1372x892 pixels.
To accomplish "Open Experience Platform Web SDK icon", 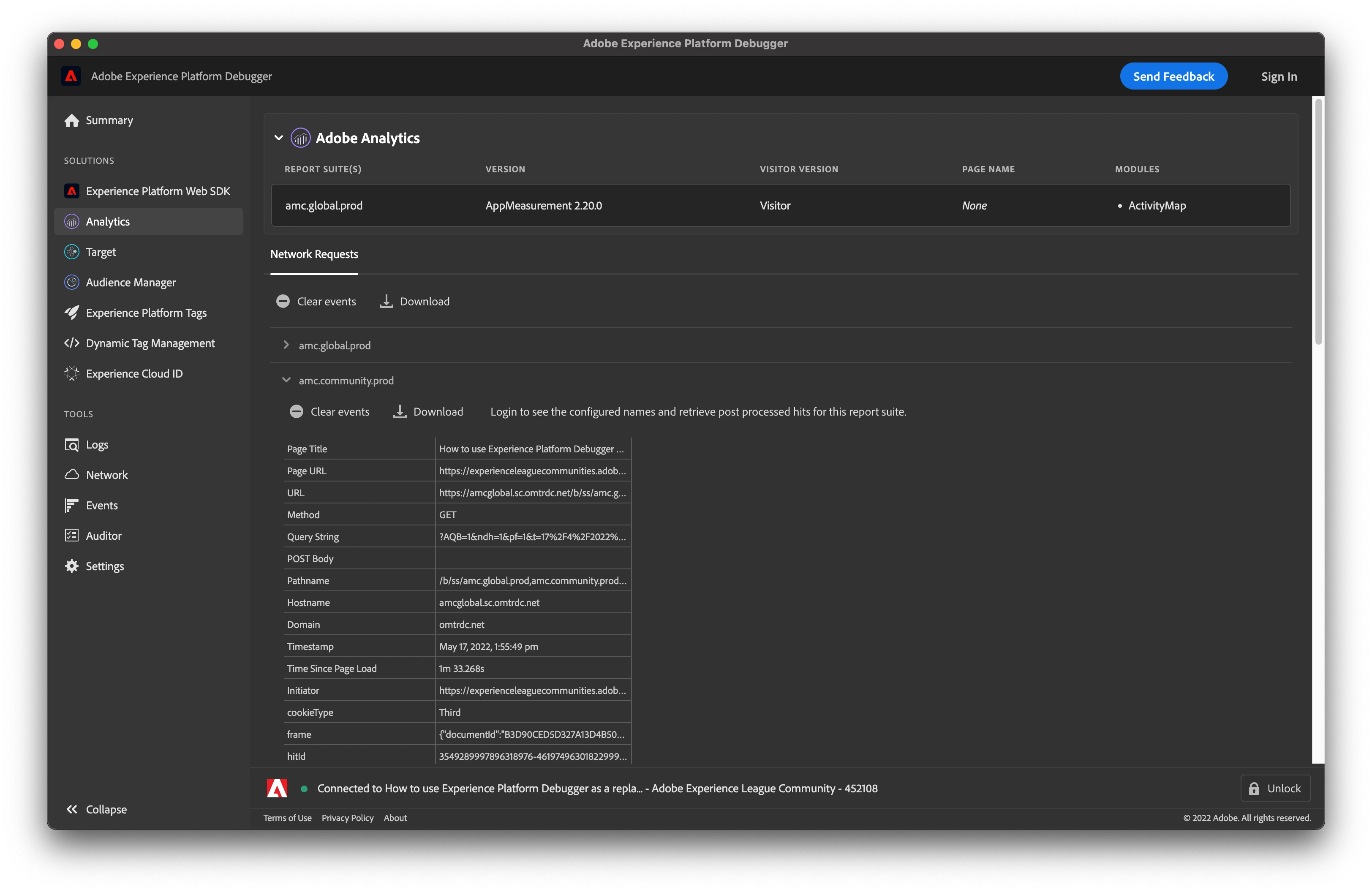I will 71,191.
